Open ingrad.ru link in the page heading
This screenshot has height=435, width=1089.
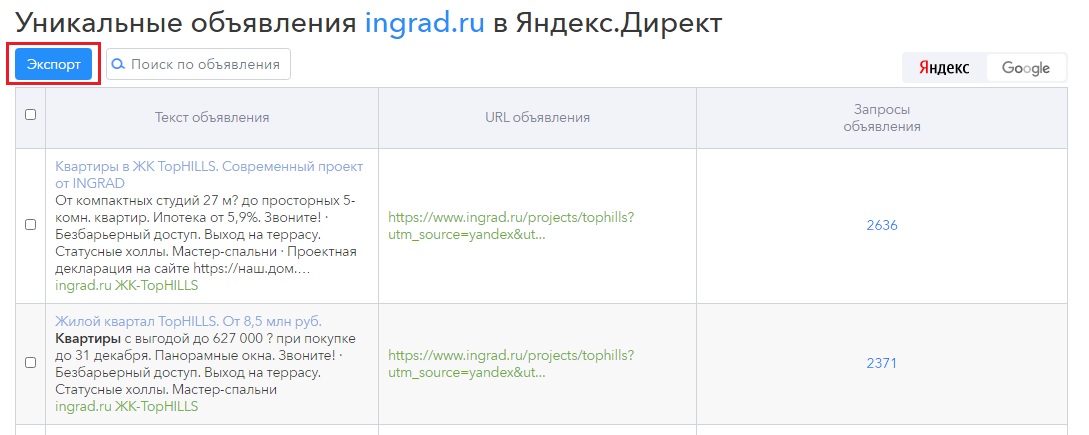(x=424, y=23)
